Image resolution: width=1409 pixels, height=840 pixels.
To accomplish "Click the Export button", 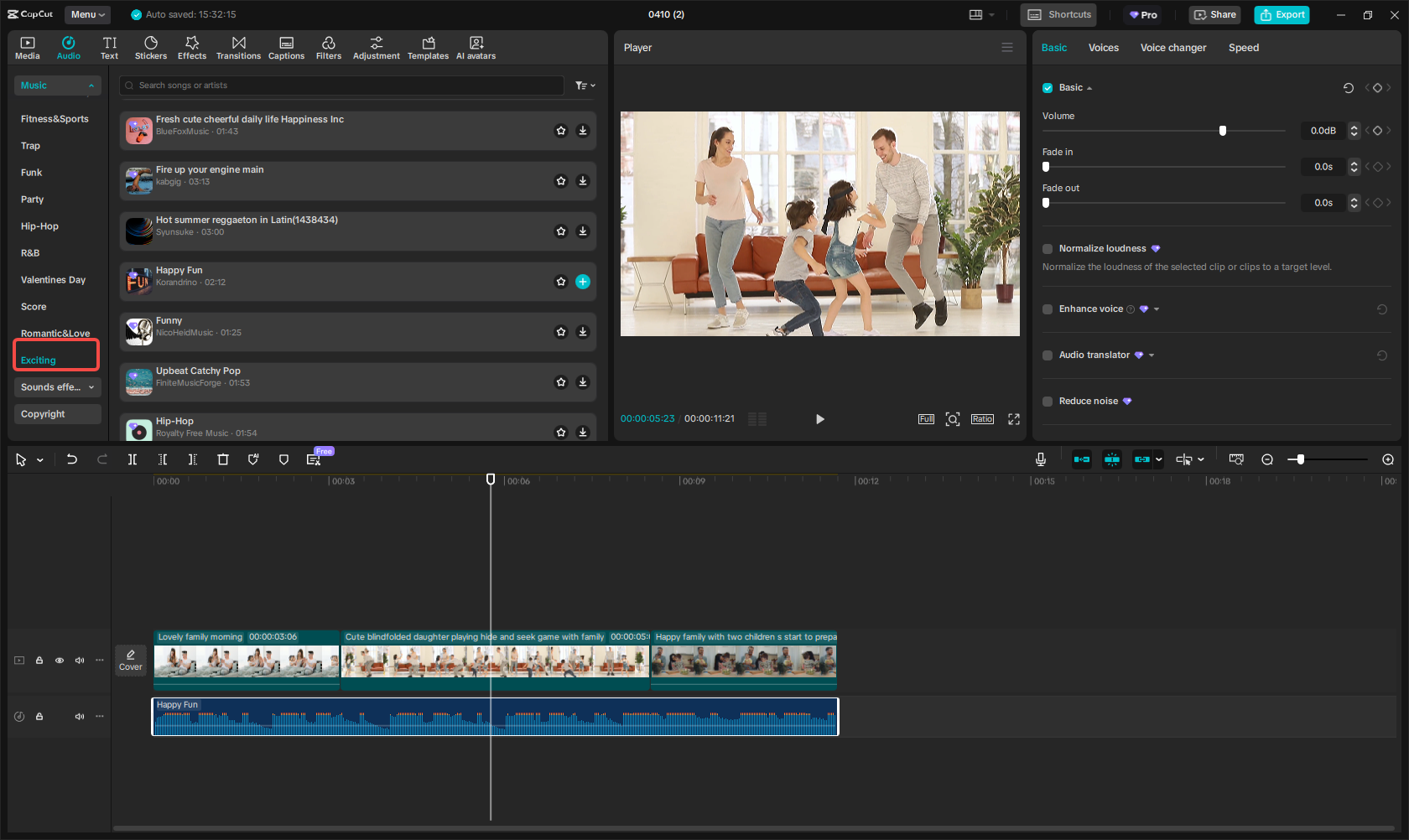I will click(1282, 14).
